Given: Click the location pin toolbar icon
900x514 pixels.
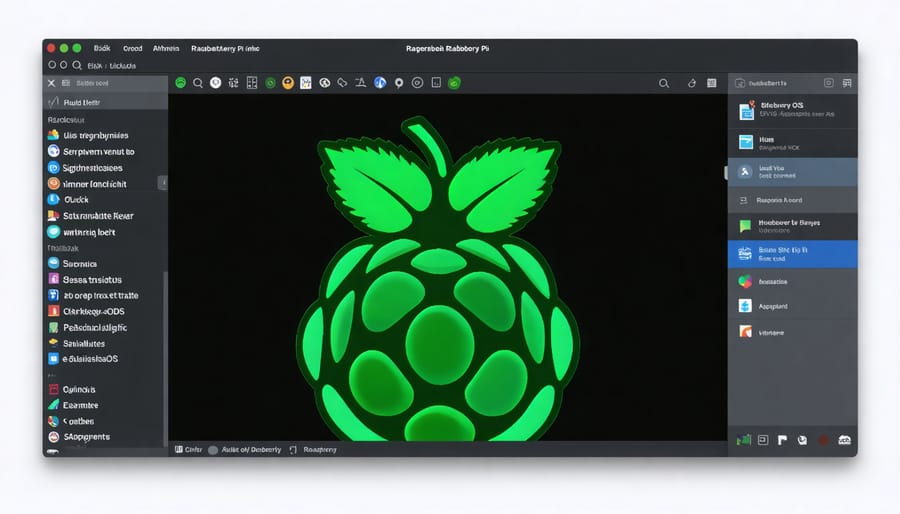Looking at the screenshot, I should [x=399, y=83].
